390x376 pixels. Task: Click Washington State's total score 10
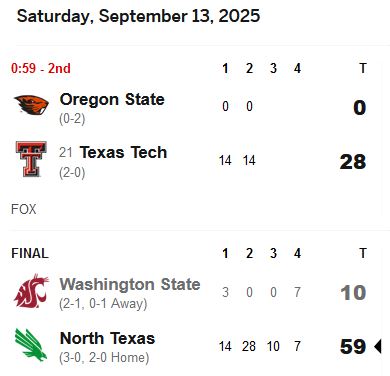pos(353,293)
